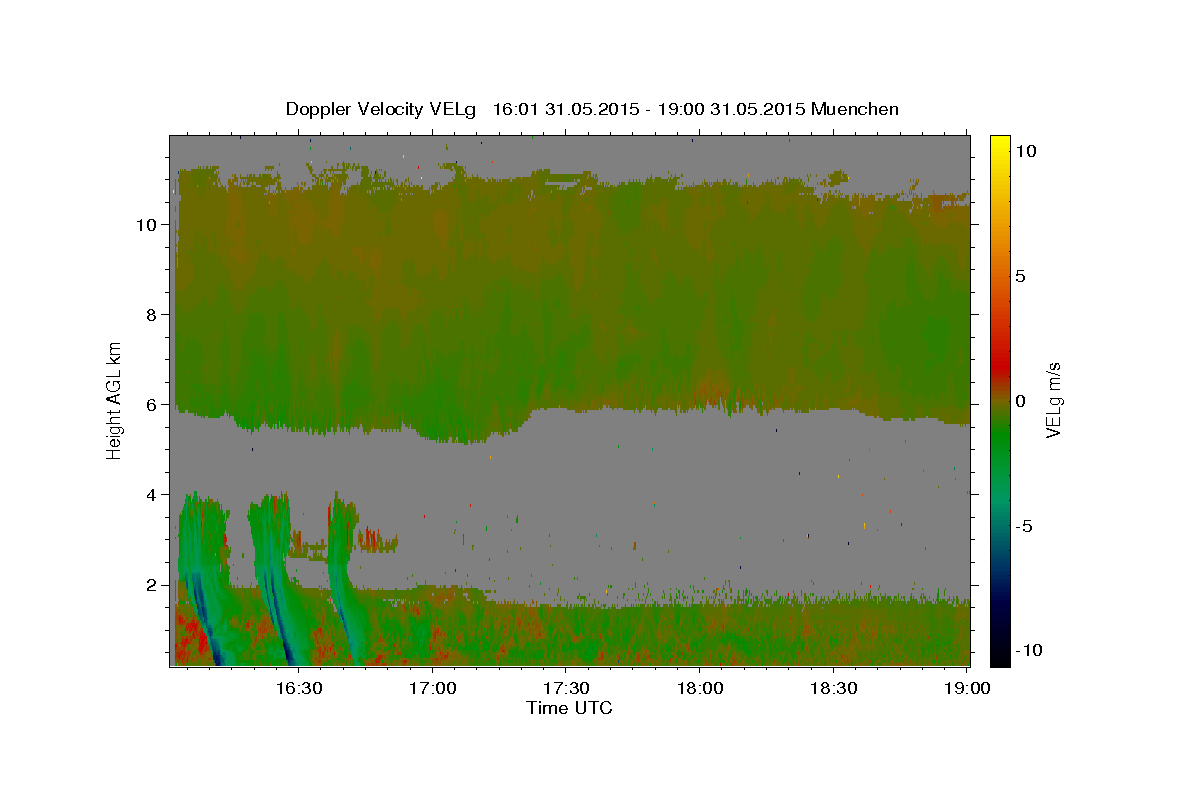This screenshot has width=1200, height=800.
Task: Click the plot title Doppler Velocity VELg
Action: click(592, 109)
